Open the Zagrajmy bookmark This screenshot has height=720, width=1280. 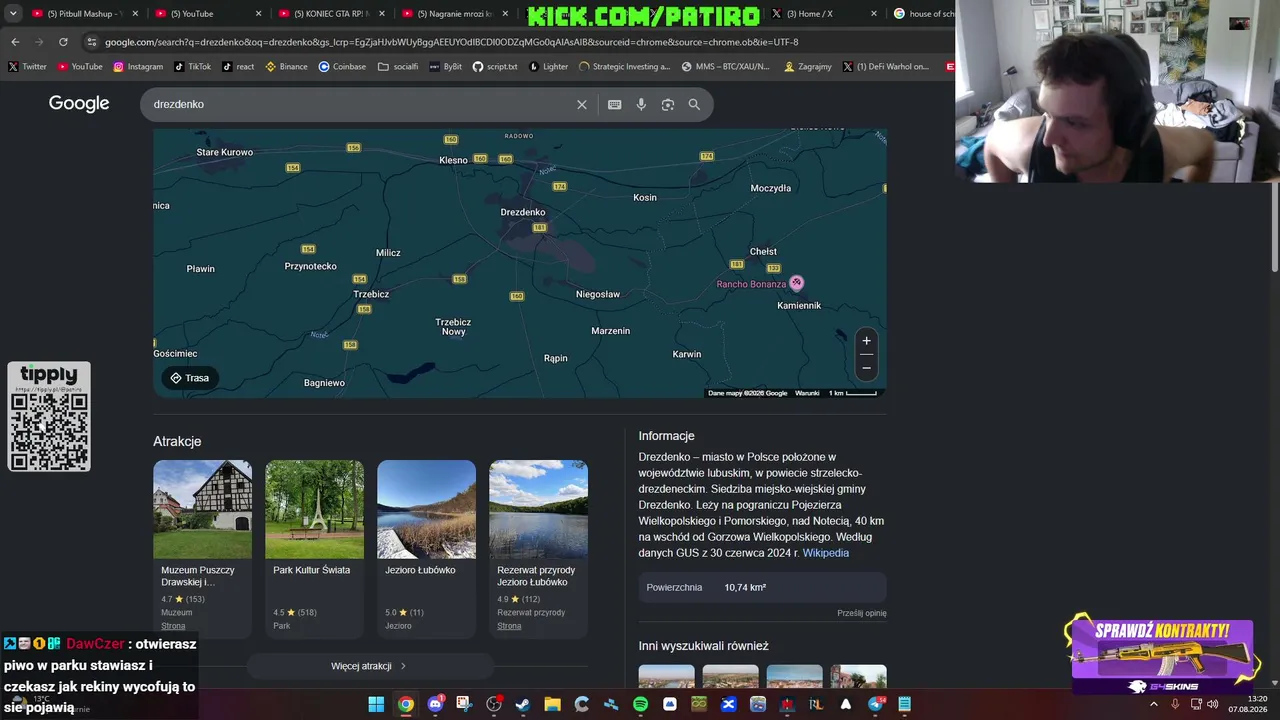[x=808, y=67]
